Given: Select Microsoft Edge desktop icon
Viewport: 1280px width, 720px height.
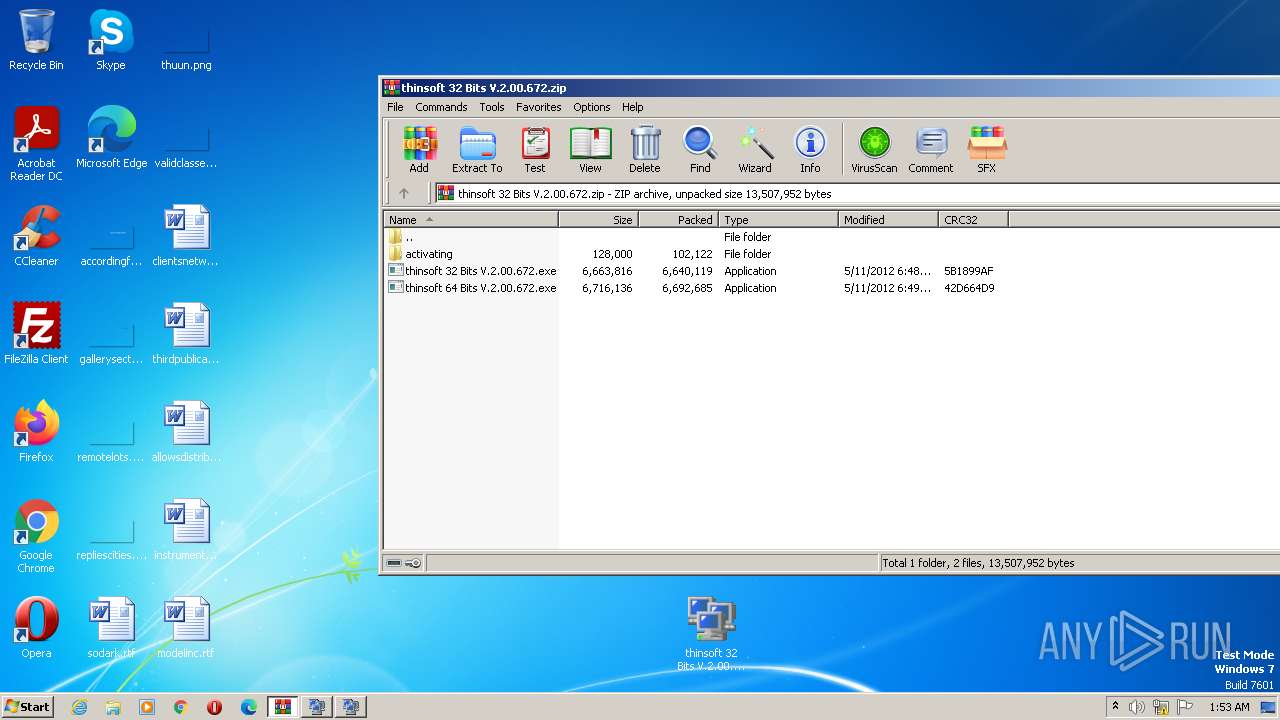Looking at the screenshot, I should (x=111, y=138).
